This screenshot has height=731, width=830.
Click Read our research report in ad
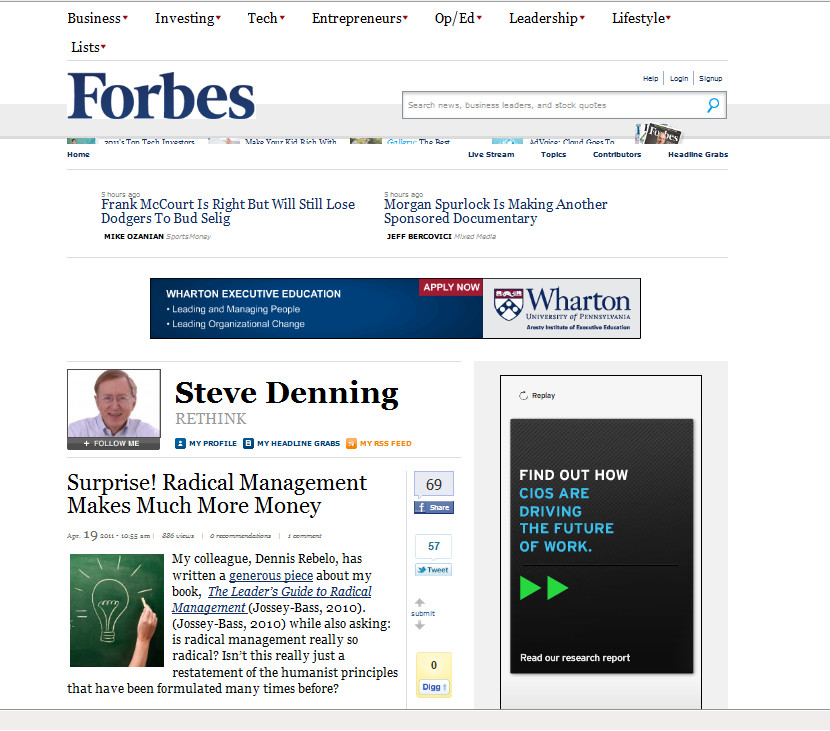[575, 657]
